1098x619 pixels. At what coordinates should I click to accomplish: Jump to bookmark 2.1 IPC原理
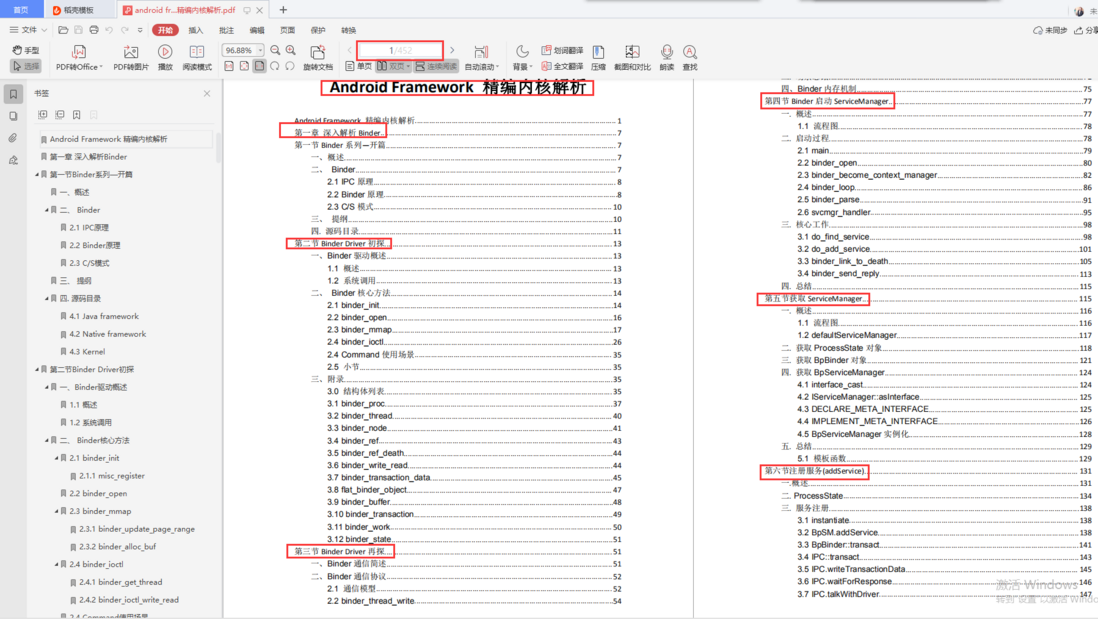coord(89,228)
